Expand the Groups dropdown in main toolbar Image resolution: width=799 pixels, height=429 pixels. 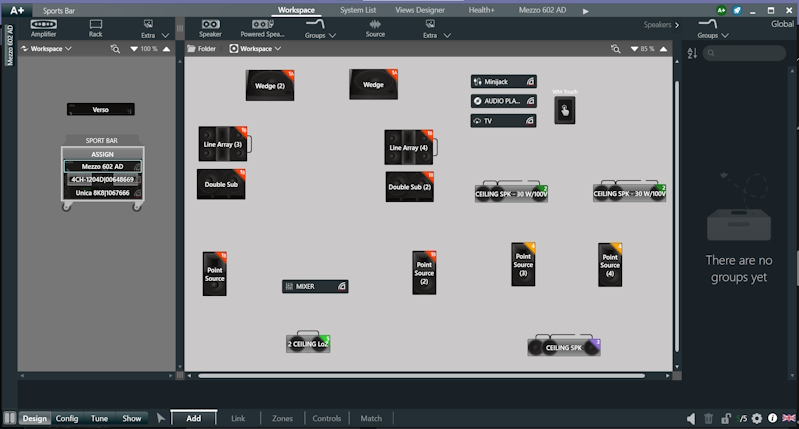(x=320, y=28)
